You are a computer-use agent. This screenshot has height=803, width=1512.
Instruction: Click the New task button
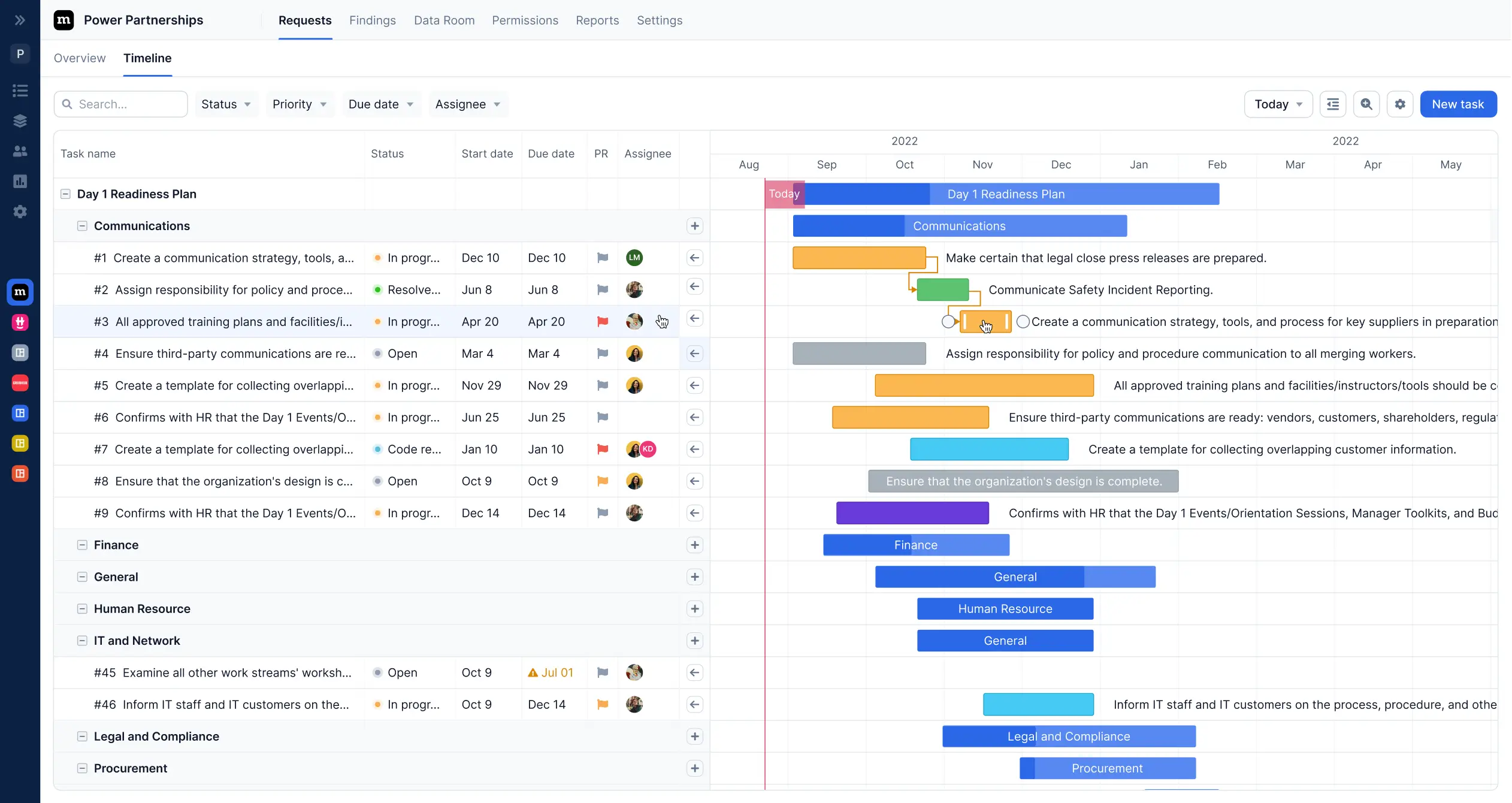click(1457, 104)
